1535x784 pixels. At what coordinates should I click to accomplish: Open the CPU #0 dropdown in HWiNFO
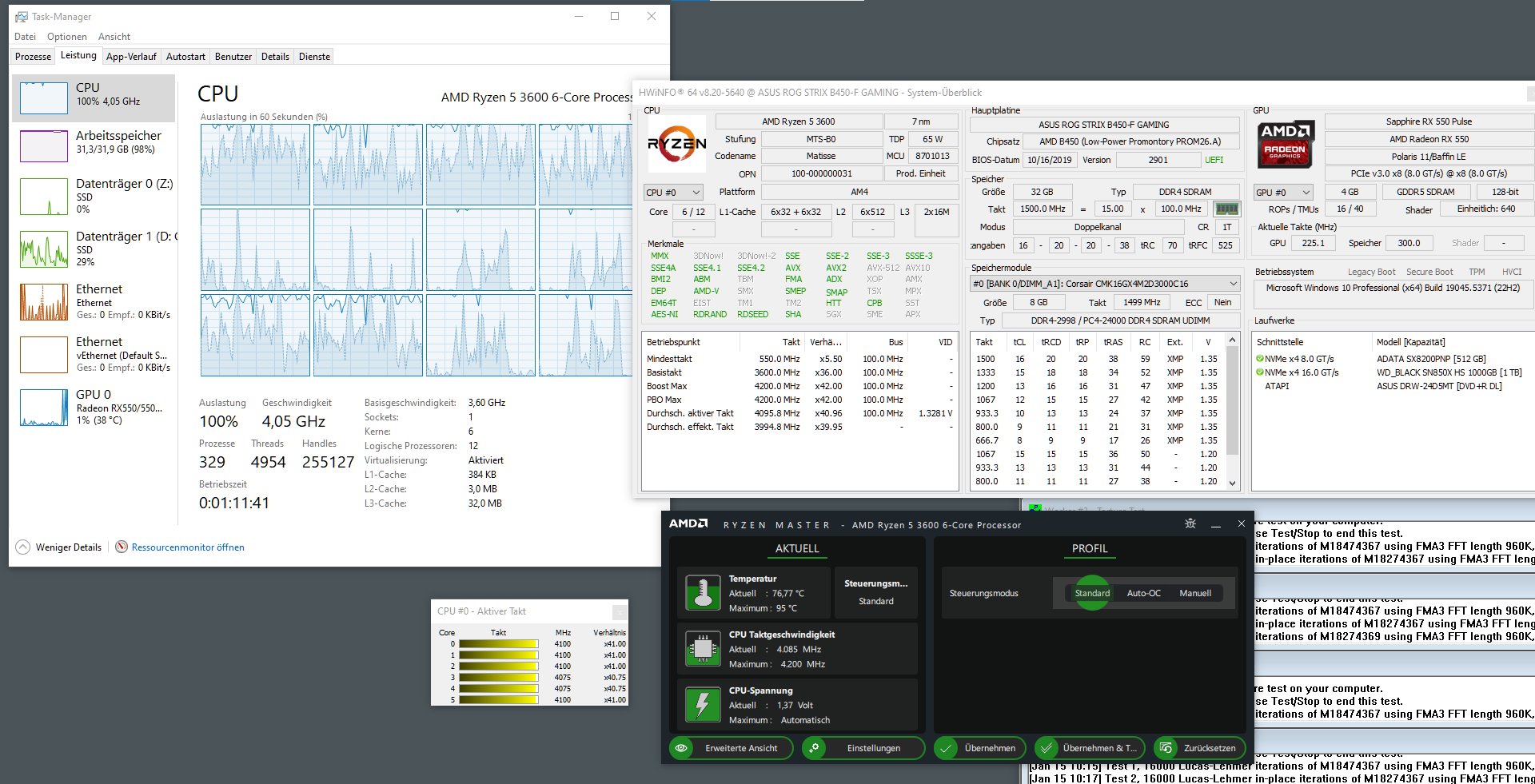point(673,193)
